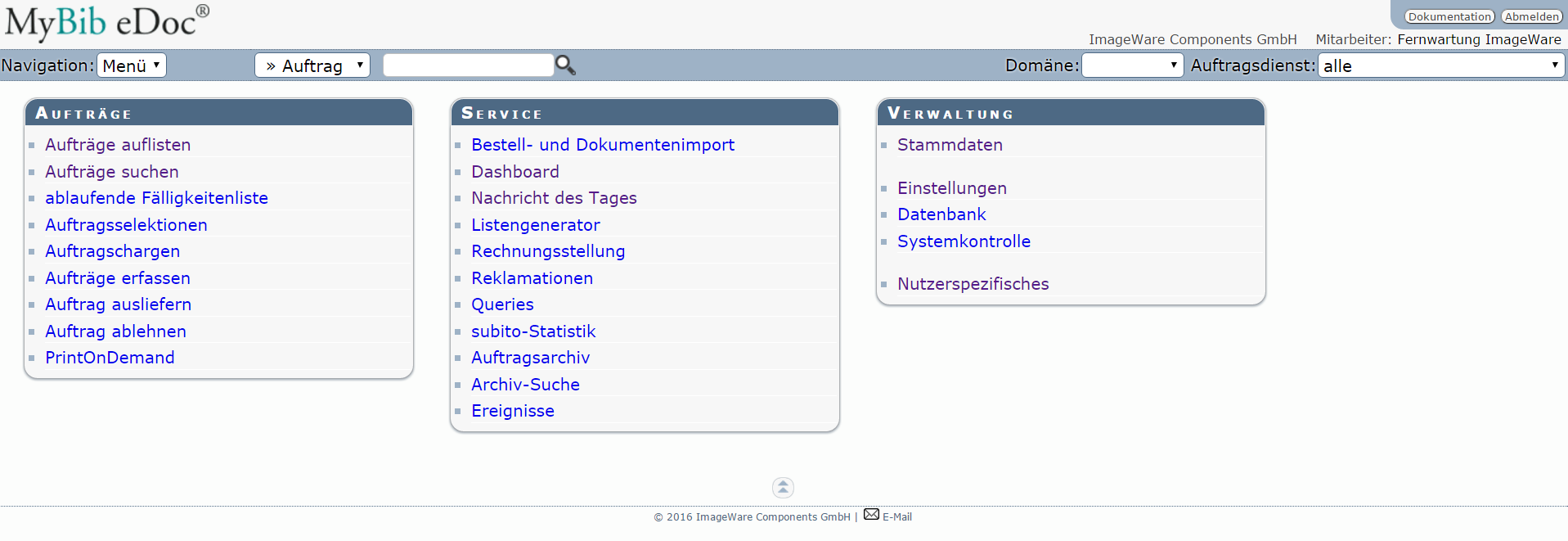Click the Abmelden button
Screen dimensions: 1568x541
pyautogui.click(x=1531, y=16)
